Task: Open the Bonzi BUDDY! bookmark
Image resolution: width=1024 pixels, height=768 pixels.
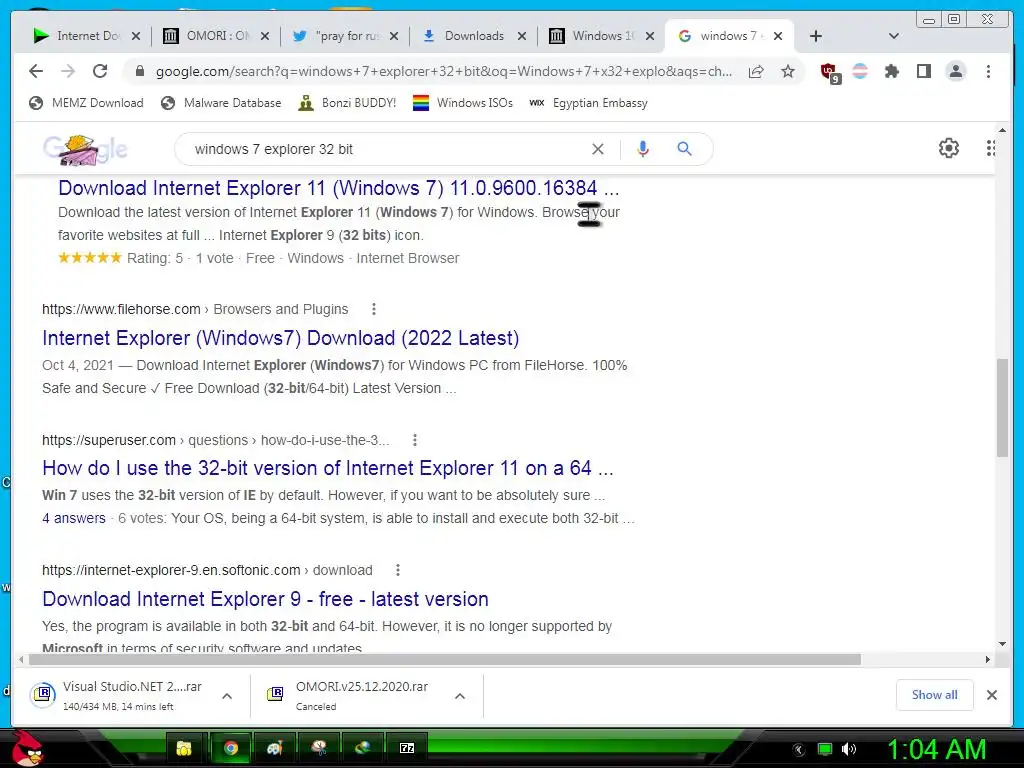Action: 347,103
